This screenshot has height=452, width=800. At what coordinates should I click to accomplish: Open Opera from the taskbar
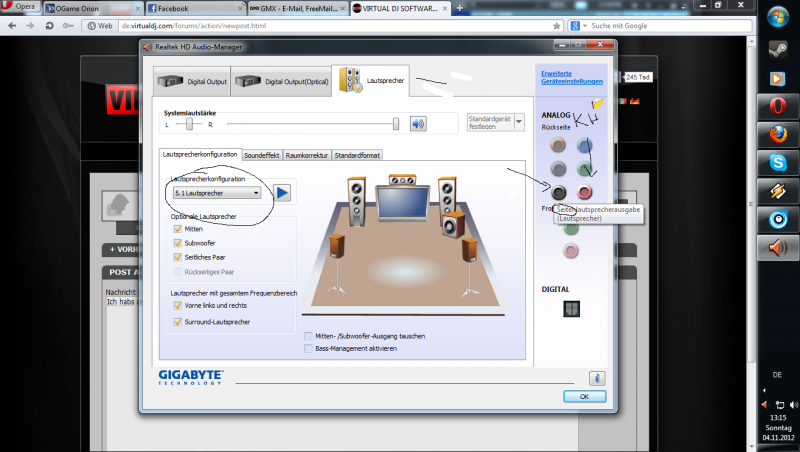pyautogui.click(x=778, y=106)
